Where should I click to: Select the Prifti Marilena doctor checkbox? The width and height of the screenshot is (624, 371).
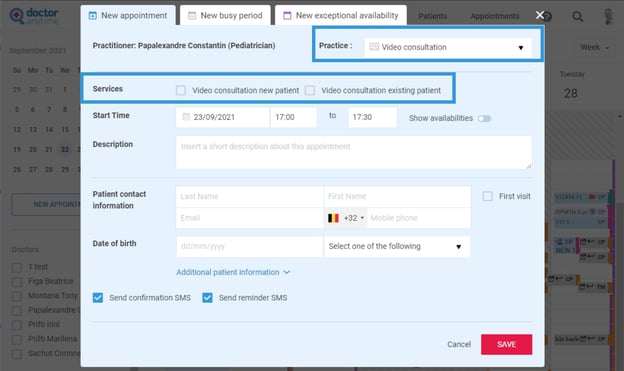[17, 340]
